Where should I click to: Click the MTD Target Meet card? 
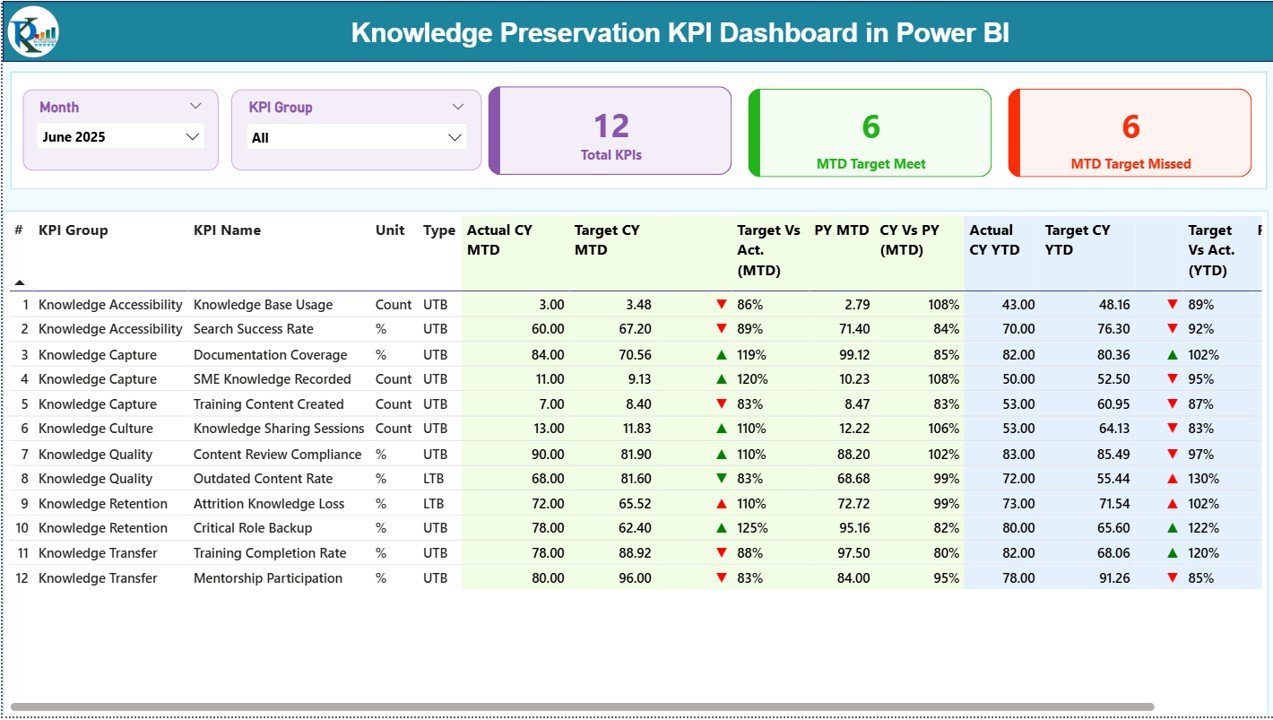point(870,133)
